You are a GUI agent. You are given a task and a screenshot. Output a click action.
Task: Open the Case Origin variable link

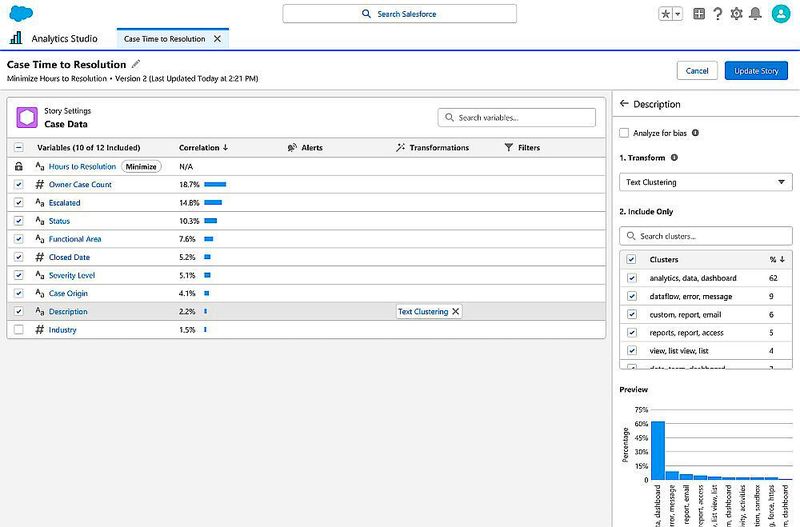click(68, 293)
